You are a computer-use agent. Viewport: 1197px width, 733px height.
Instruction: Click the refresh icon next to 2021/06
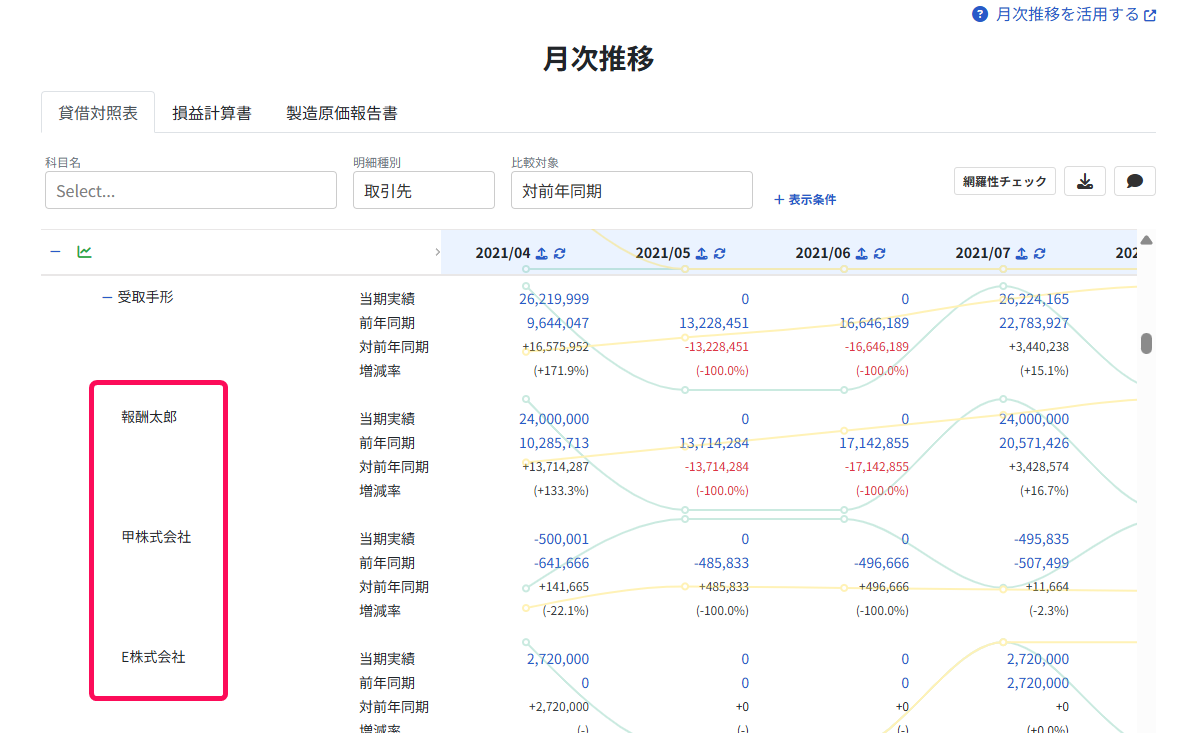pos(879,253)
